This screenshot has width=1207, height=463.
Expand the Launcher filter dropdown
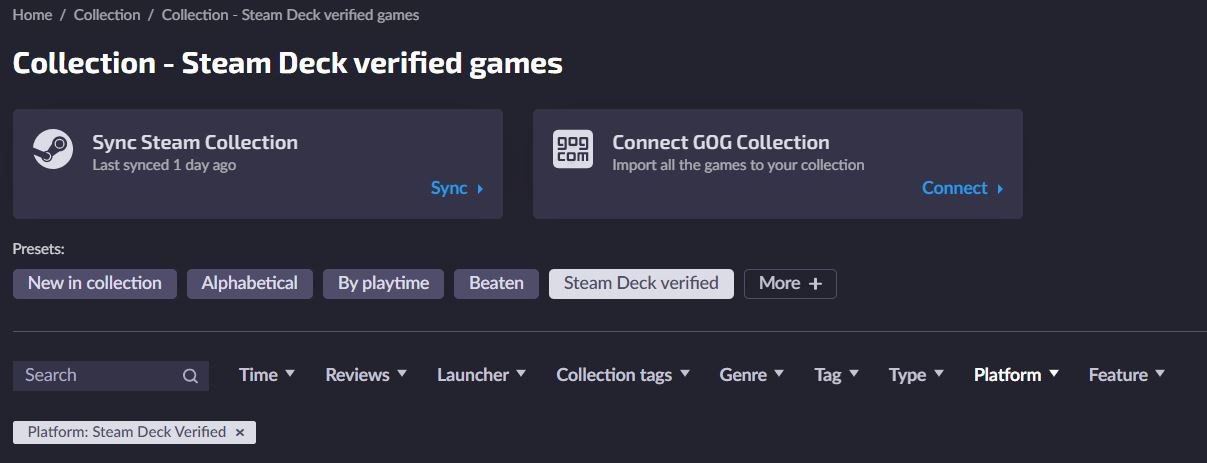coord(481,375)
